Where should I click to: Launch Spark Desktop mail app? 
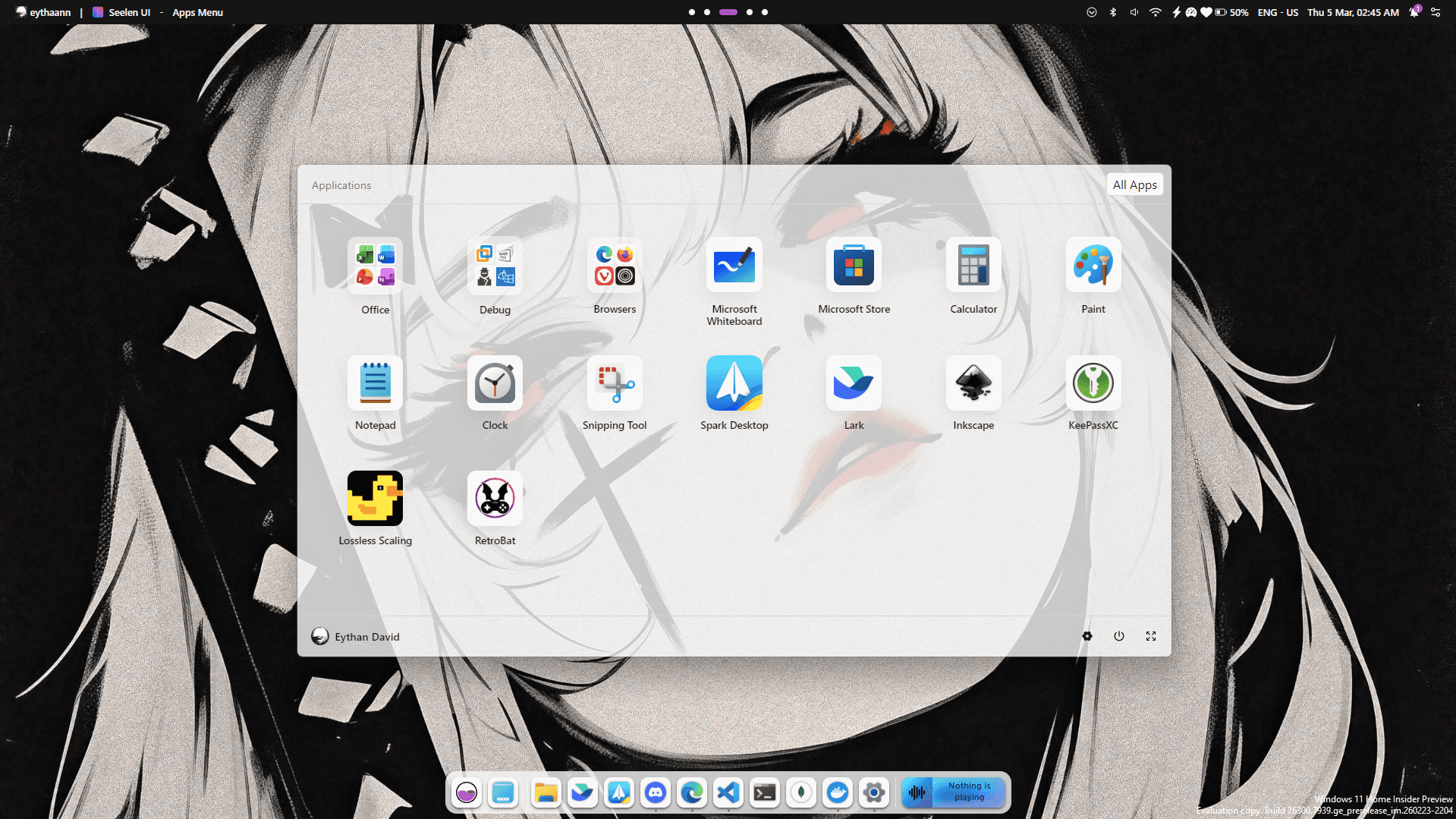(734, 383)
